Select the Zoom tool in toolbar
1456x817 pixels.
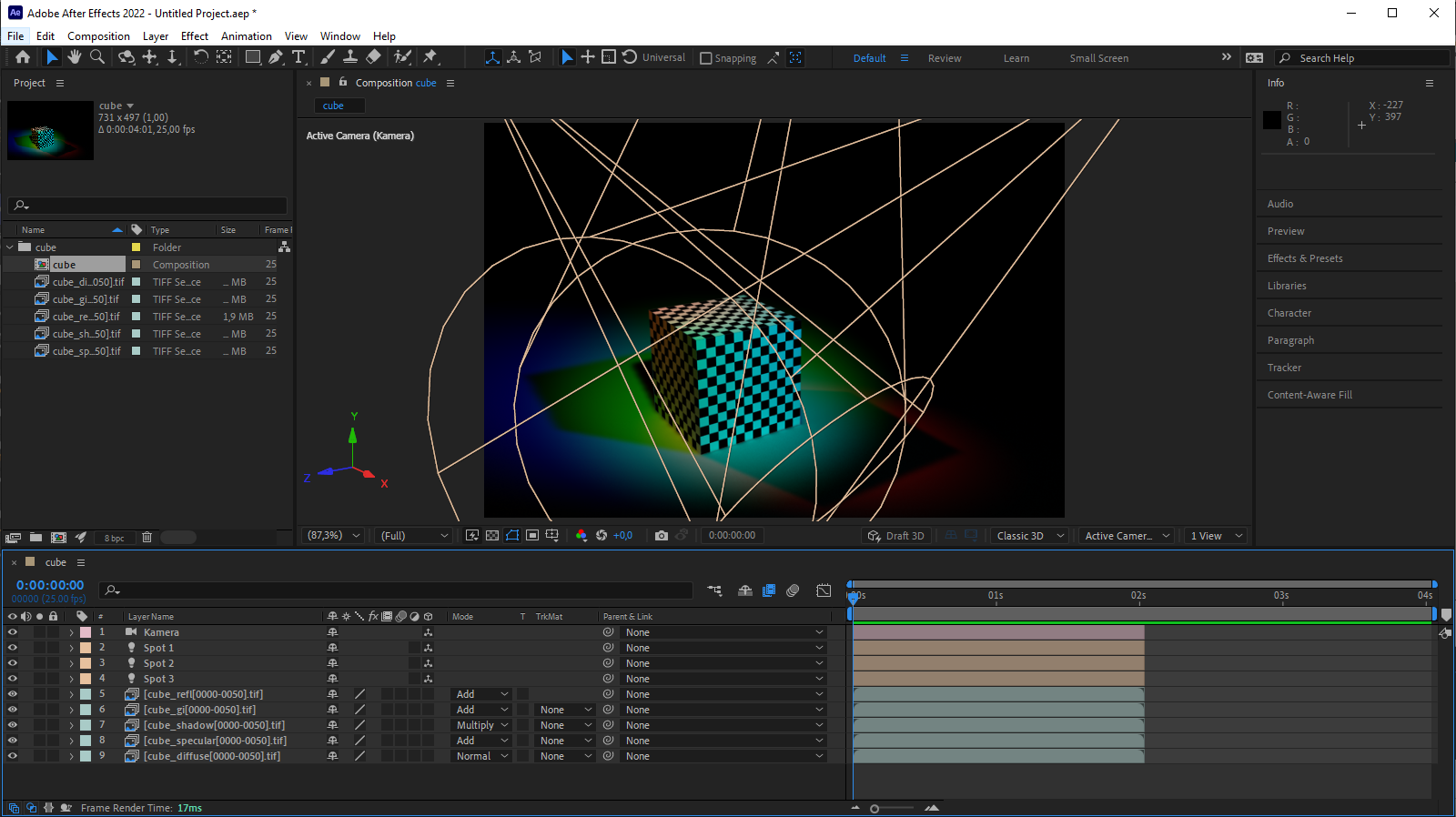click(x=97, y=57)
